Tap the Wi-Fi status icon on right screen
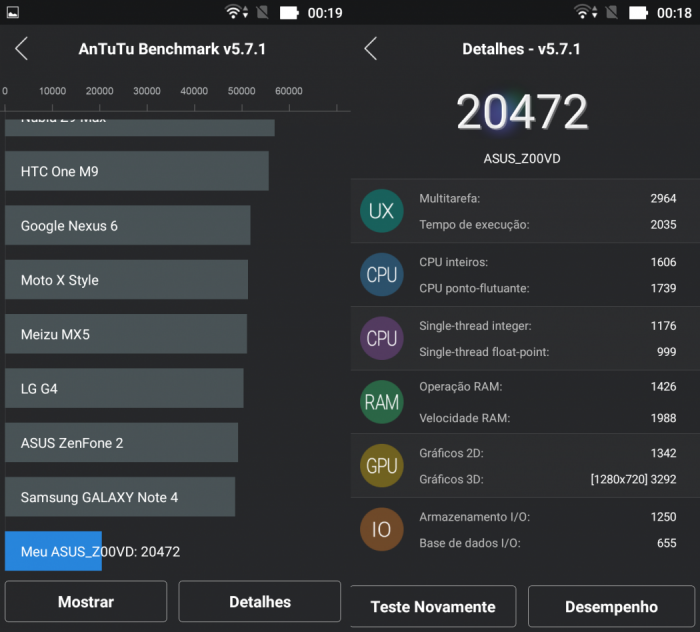The width and height of the screenshot is (700, 632). point(586,12)
